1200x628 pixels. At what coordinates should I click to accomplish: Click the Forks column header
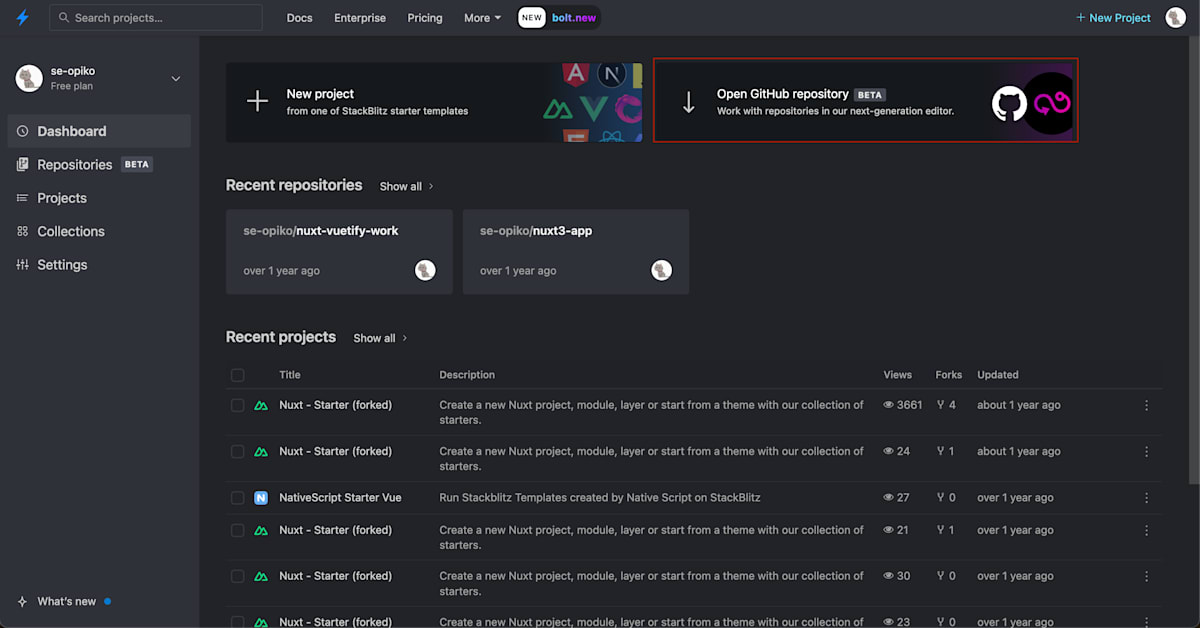point(949,375)
